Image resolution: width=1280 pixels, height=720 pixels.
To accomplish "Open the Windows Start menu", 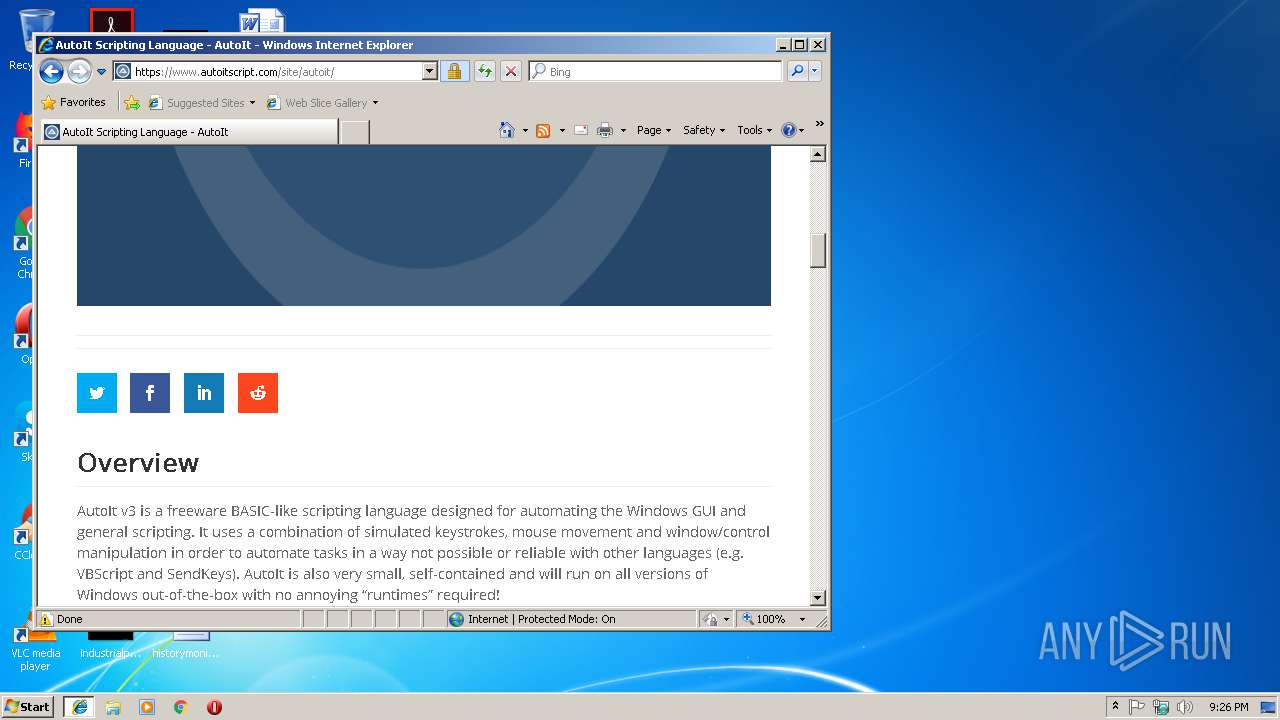I will coord(28,706).
